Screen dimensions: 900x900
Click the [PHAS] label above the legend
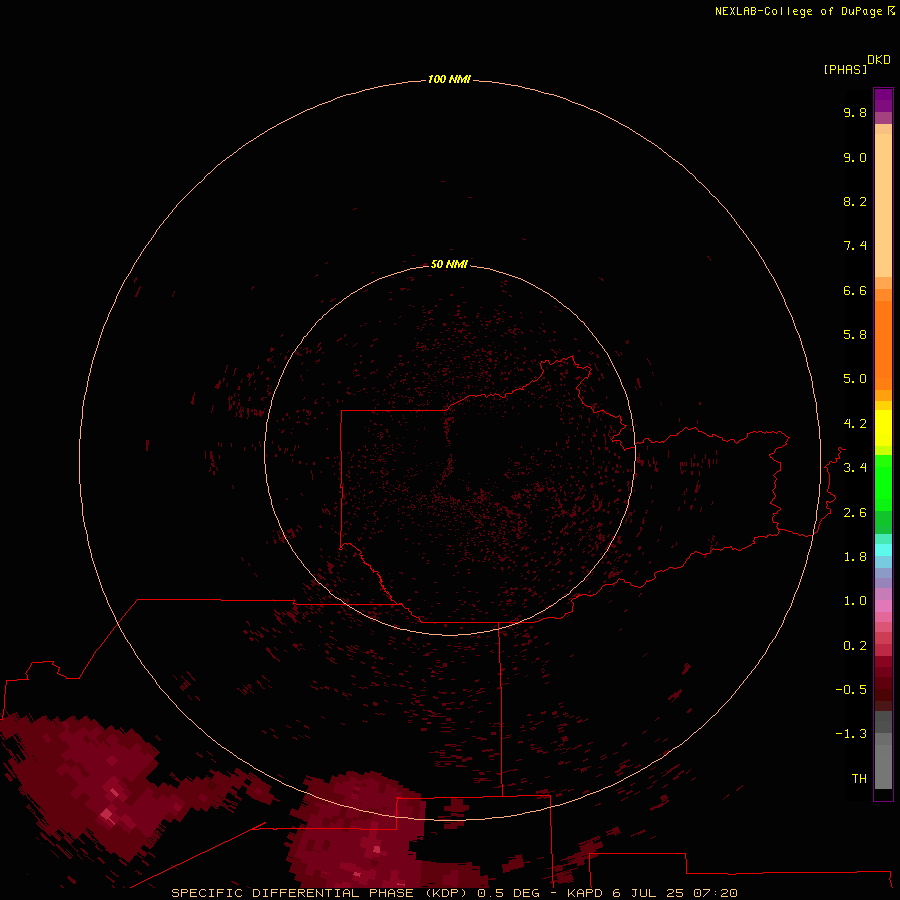[x=845, y=69]
